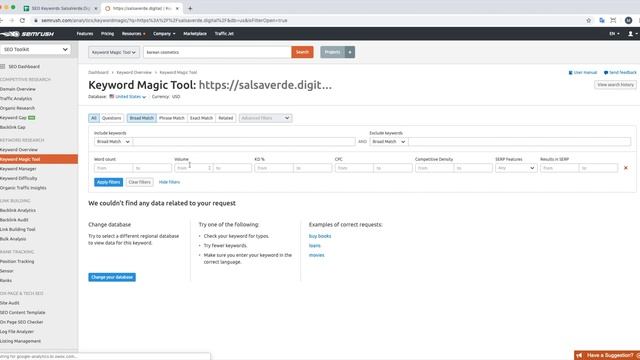The width and height of the screenshot is (640, 360).
Task: Go to Keyword Overview breadcrumb
Action: click(134, 72)
